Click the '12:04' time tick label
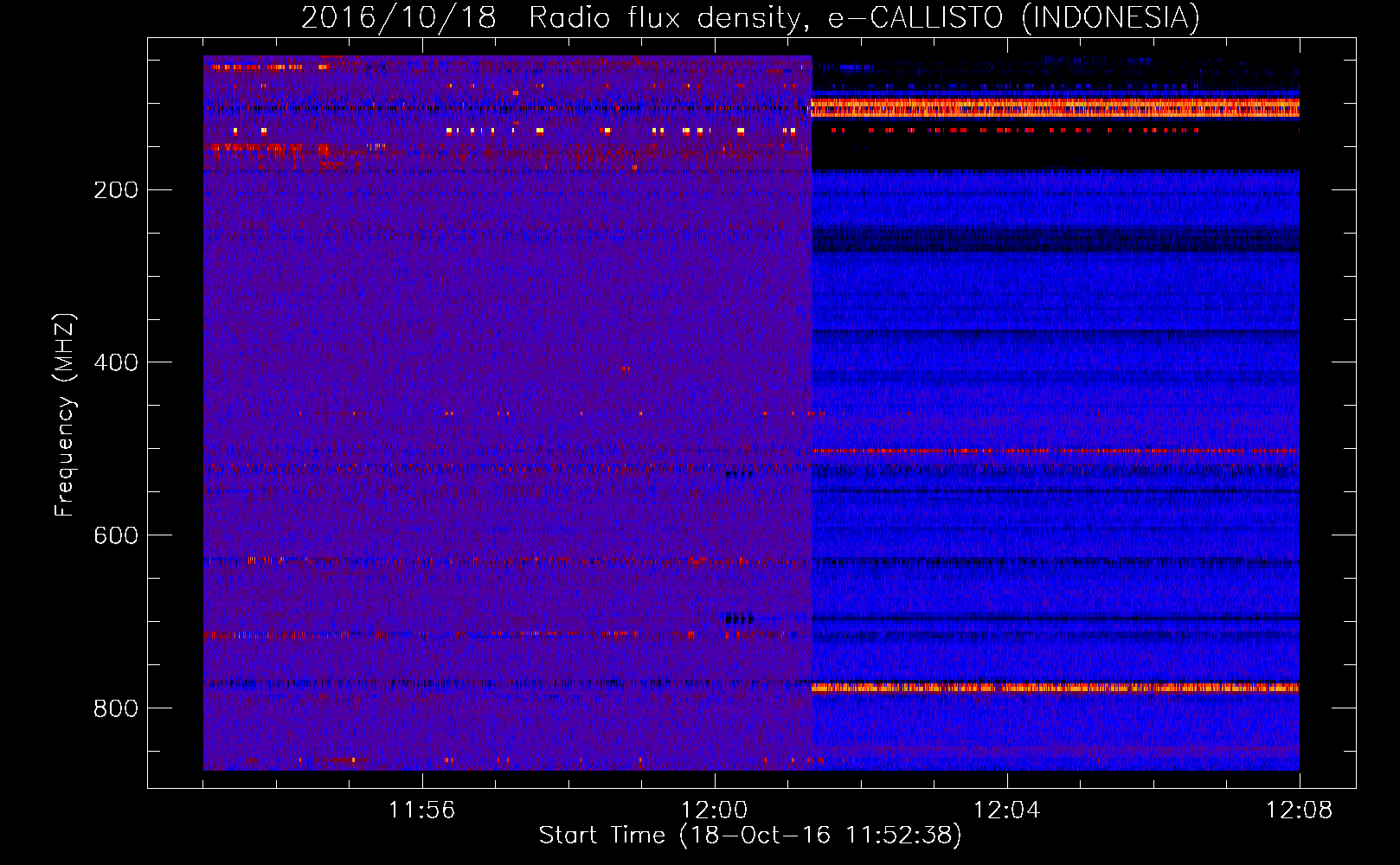The image size is (1400, 865). pos(1006,811)
